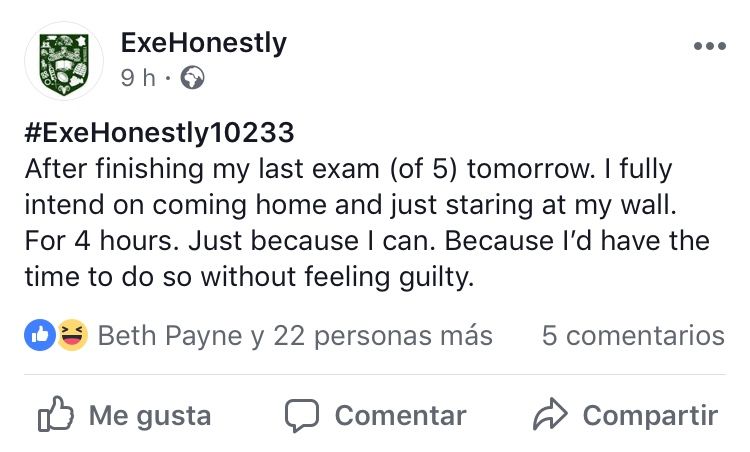Open the 5 comentarios link
750x452 pixels.
click(x=633, y=336)
